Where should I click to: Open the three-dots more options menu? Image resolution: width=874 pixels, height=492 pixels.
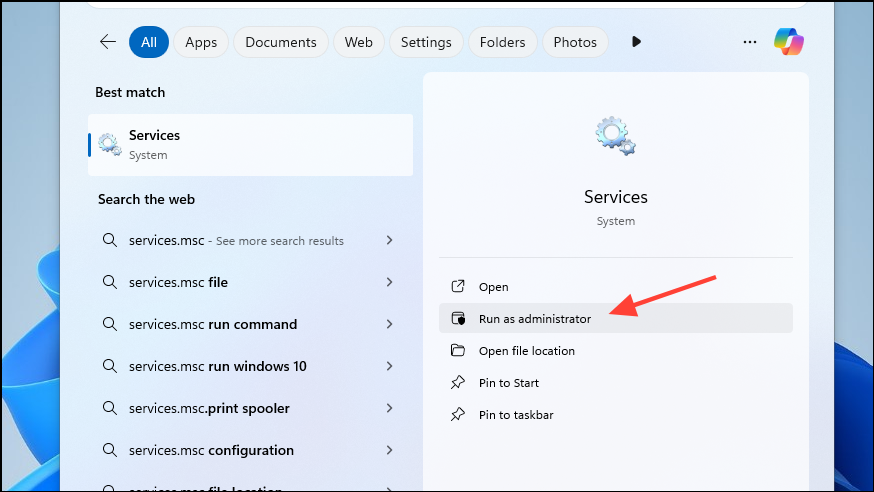[750, 42]
